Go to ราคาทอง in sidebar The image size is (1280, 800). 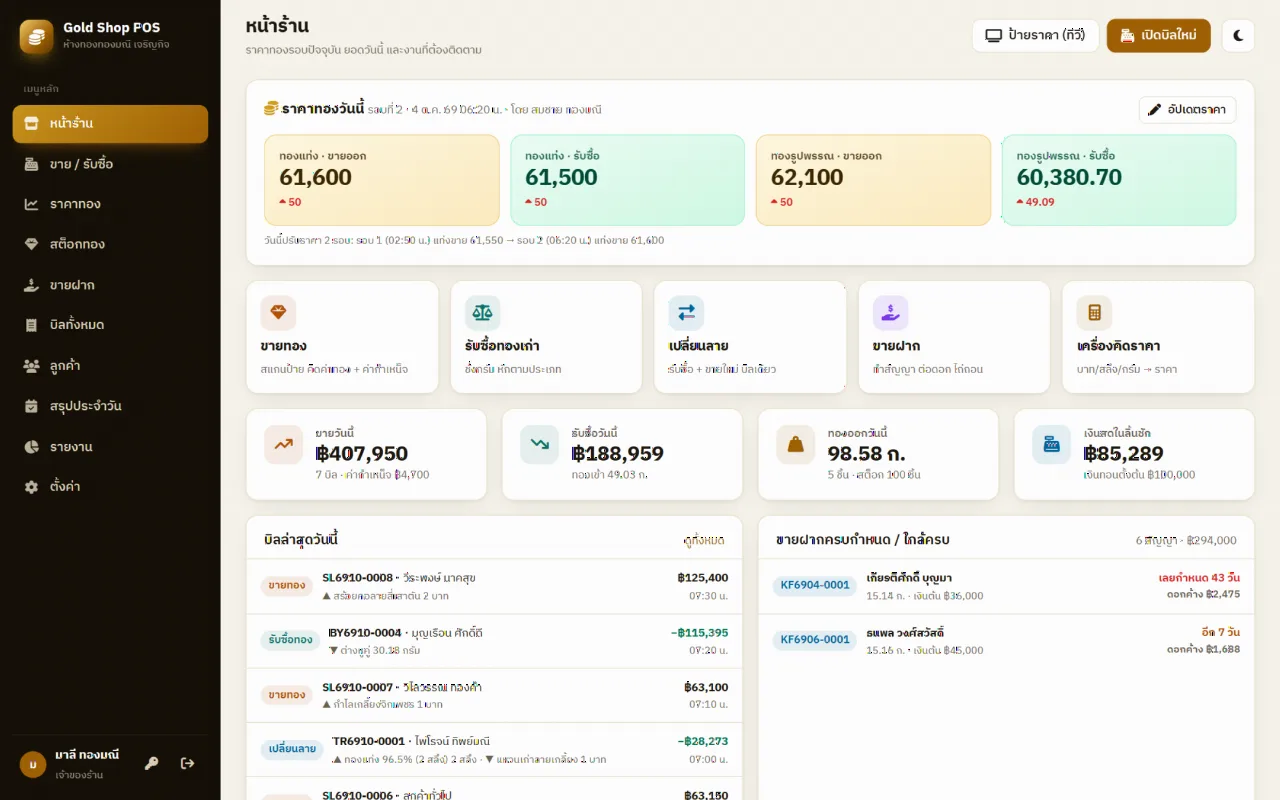pos(110,204)
